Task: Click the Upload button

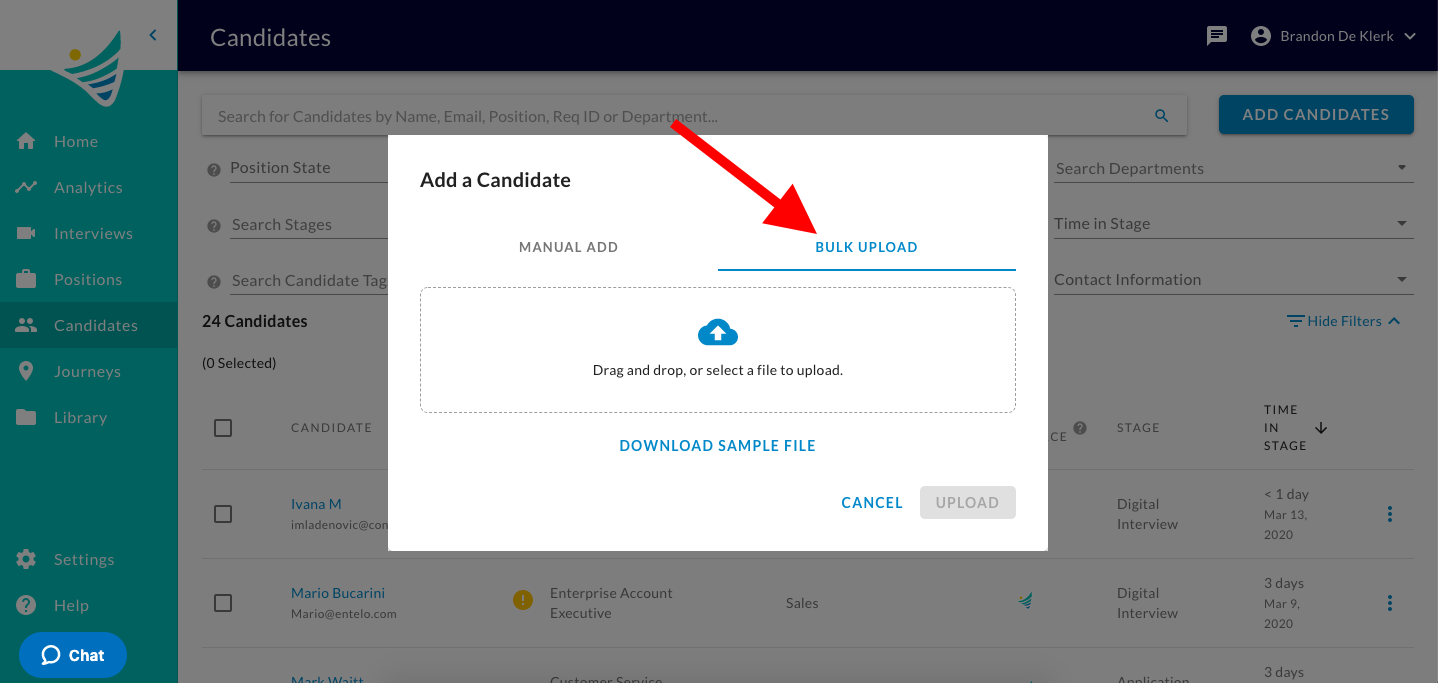Action: tap(968, 503)
